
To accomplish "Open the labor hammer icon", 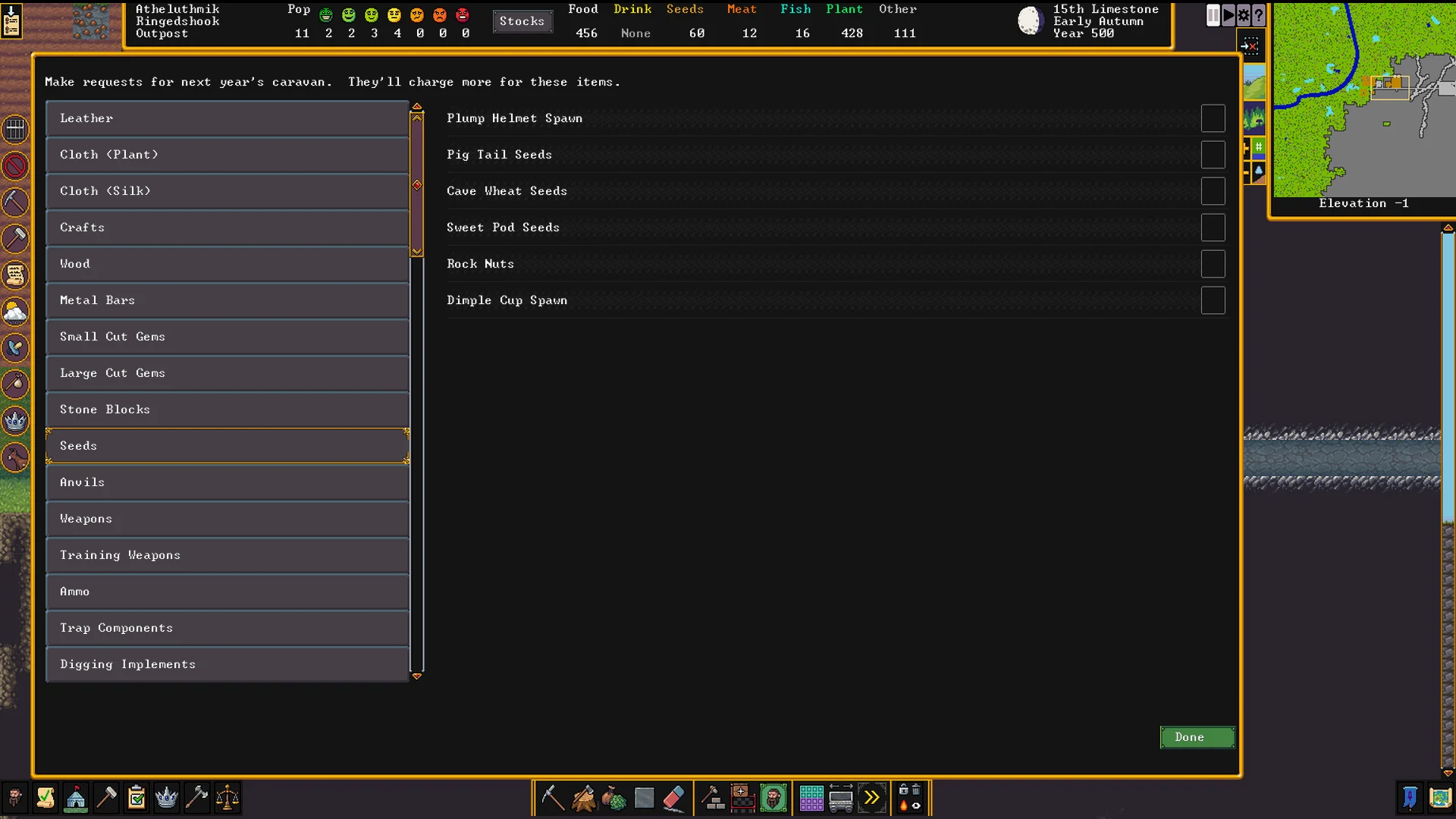I will pyautogui.click(x=106, y=798).
